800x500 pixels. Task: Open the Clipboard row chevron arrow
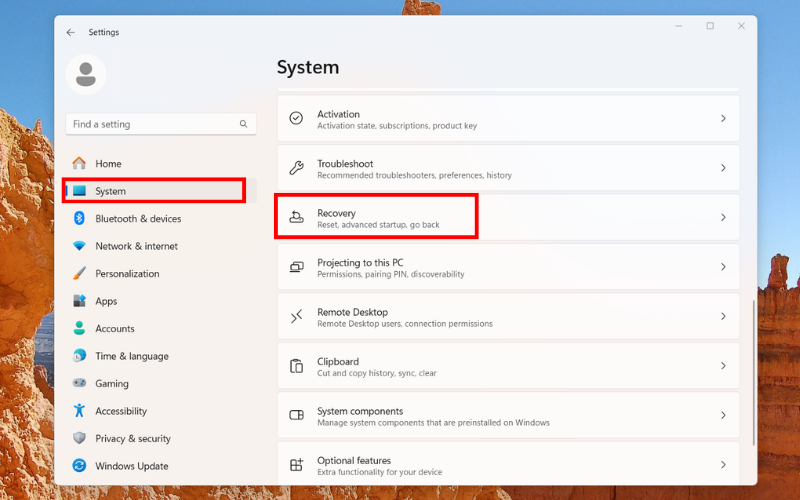pos(723,366)
